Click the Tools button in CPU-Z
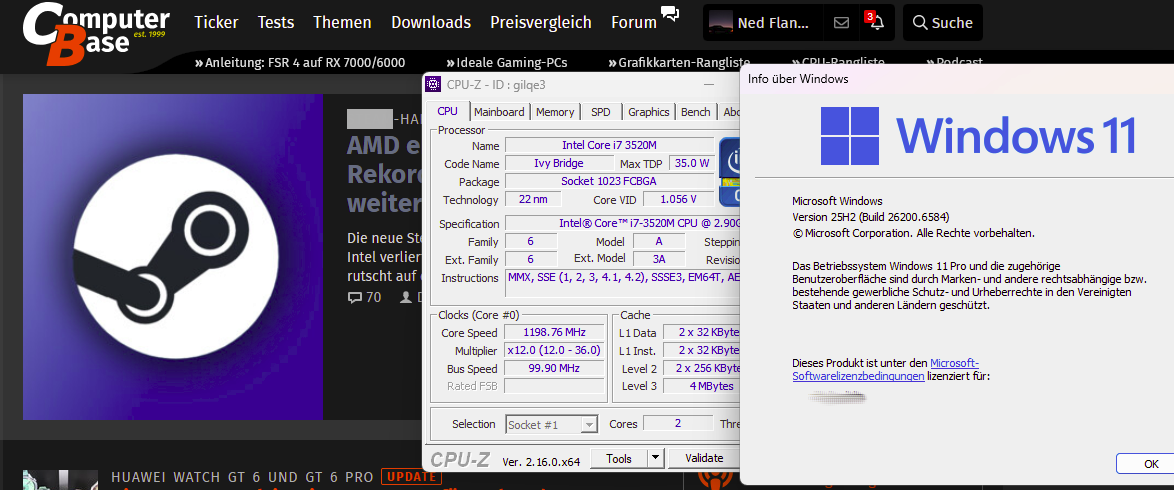 (619, 458)
